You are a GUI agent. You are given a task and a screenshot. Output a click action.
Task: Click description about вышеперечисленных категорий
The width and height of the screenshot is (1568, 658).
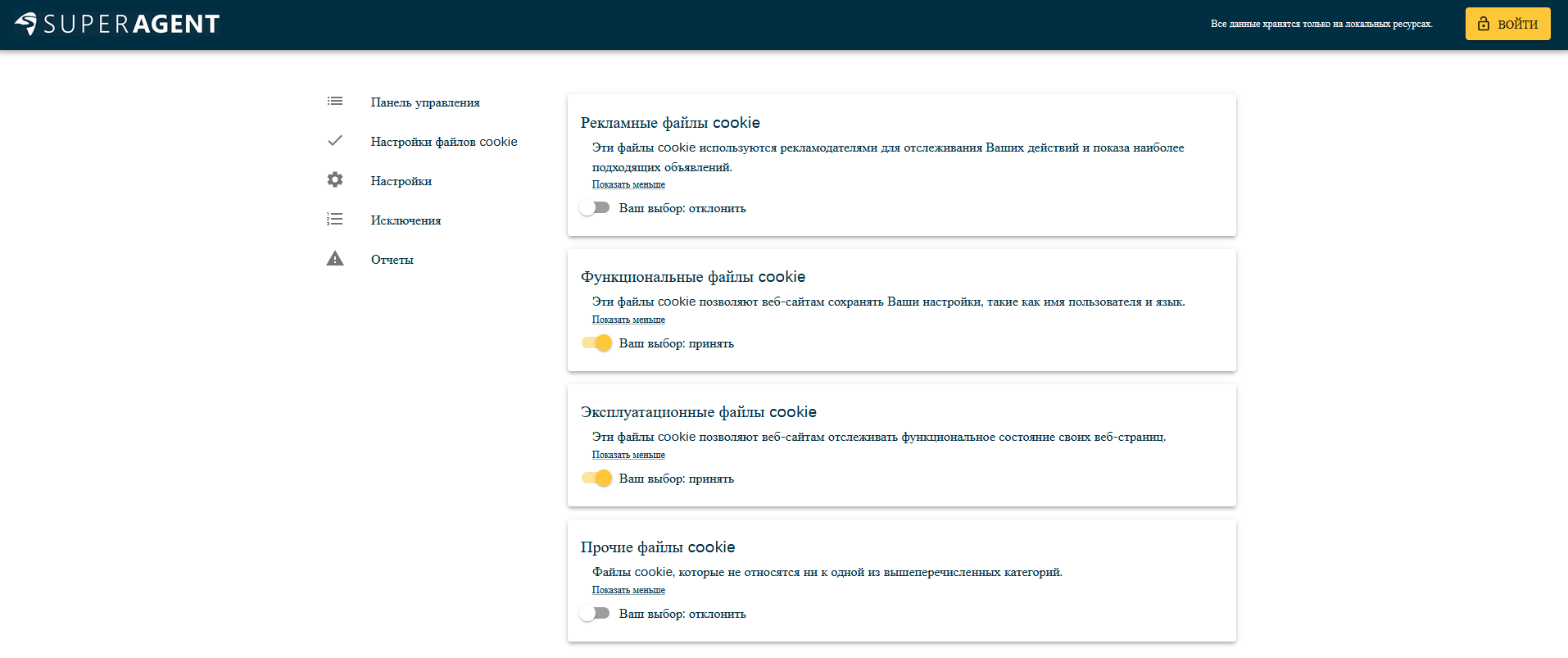827,573
